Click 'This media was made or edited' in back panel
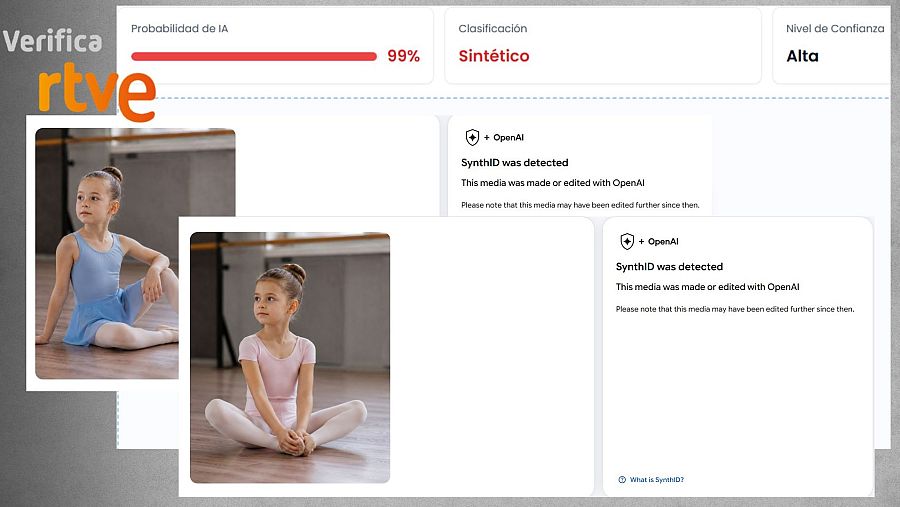900x507 pixels. pyautogui.click(x=553, y=183)
